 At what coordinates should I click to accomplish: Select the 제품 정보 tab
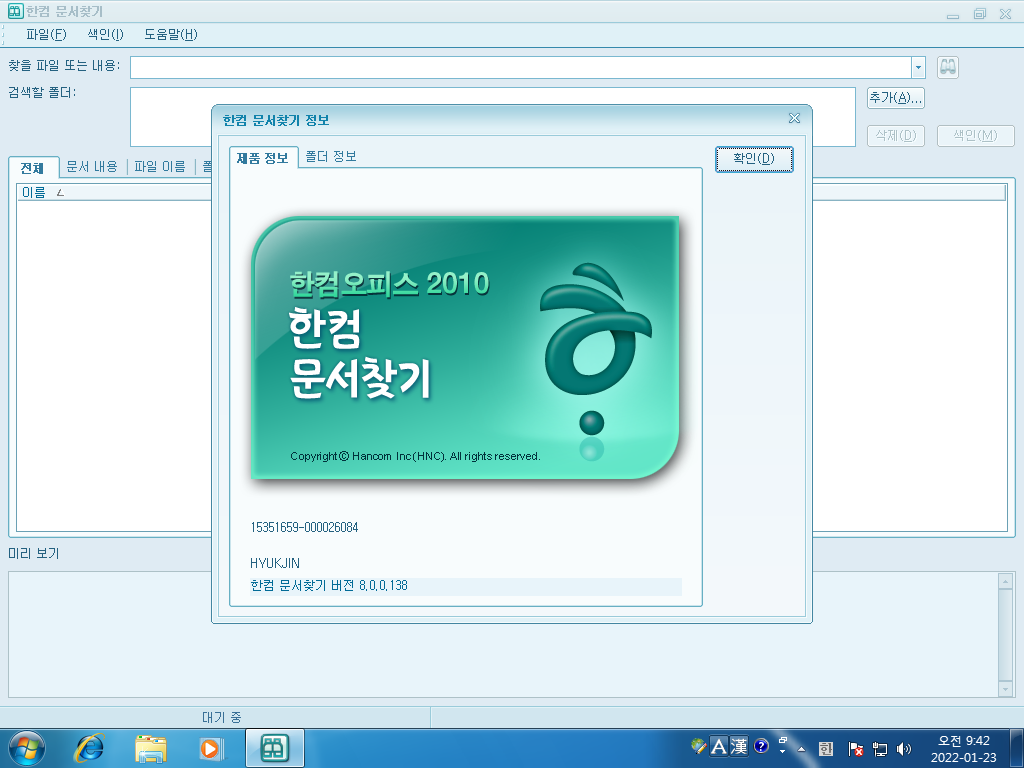[263, 158]
